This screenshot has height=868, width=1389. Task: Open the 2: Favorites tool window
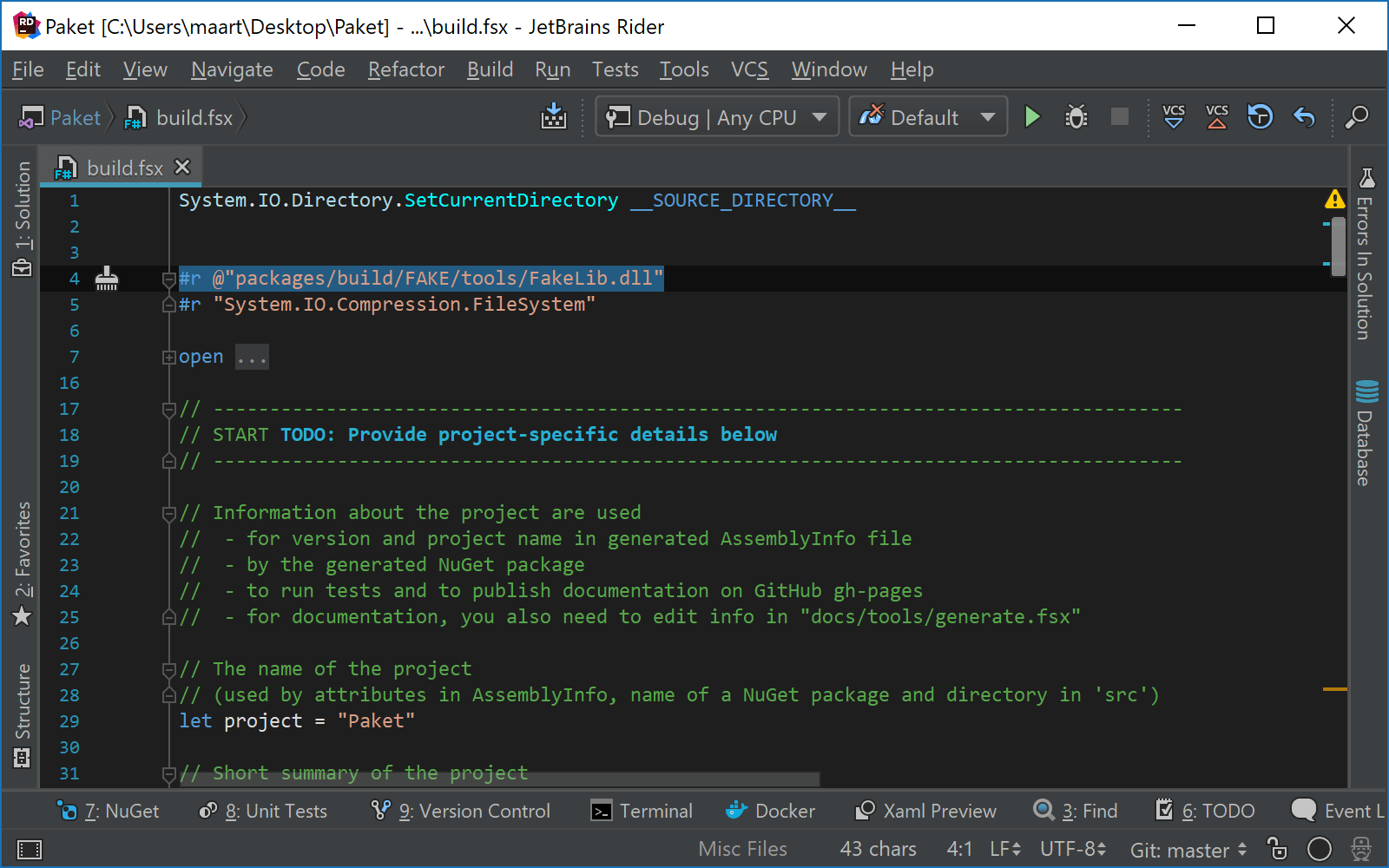click(x=23, y=562)
